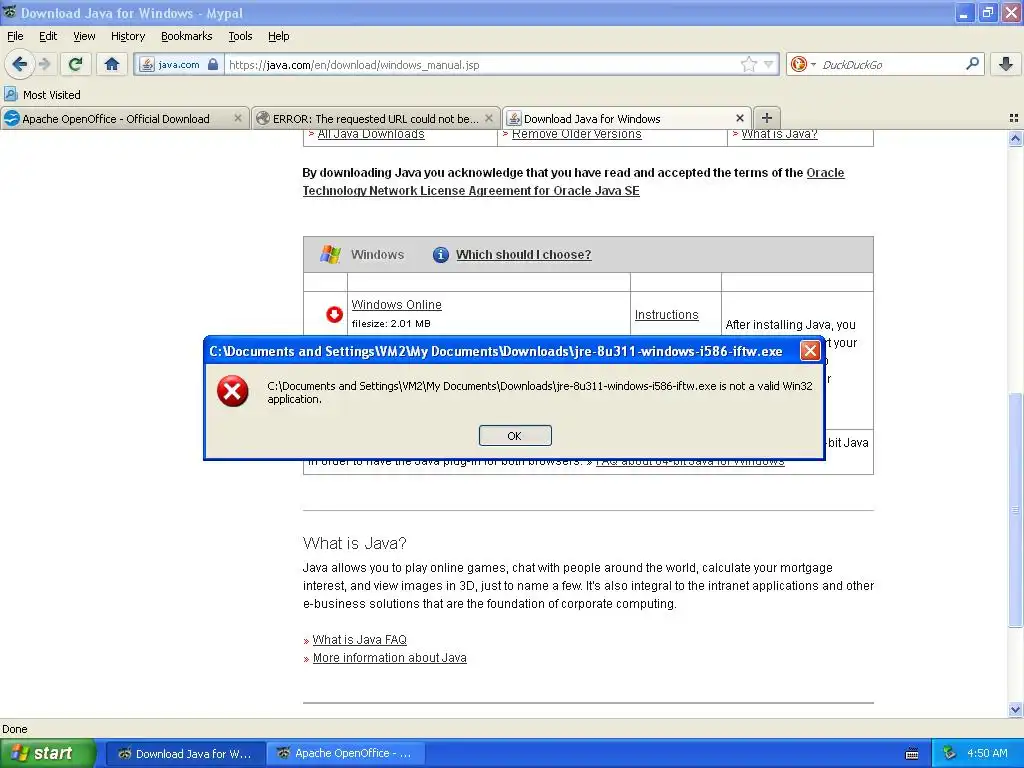Open the File menu
Screen dimensions: 1024x768
[x=15, y=36]
